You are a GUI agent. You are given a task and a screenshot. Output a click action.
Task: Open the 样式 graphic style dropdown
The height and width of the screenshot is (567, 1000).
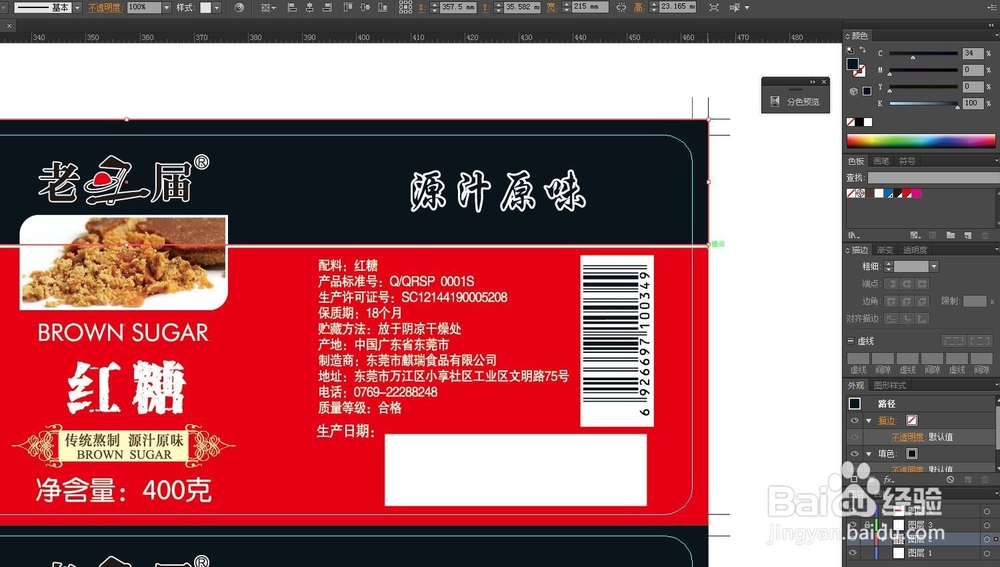[x=217, y=8]
